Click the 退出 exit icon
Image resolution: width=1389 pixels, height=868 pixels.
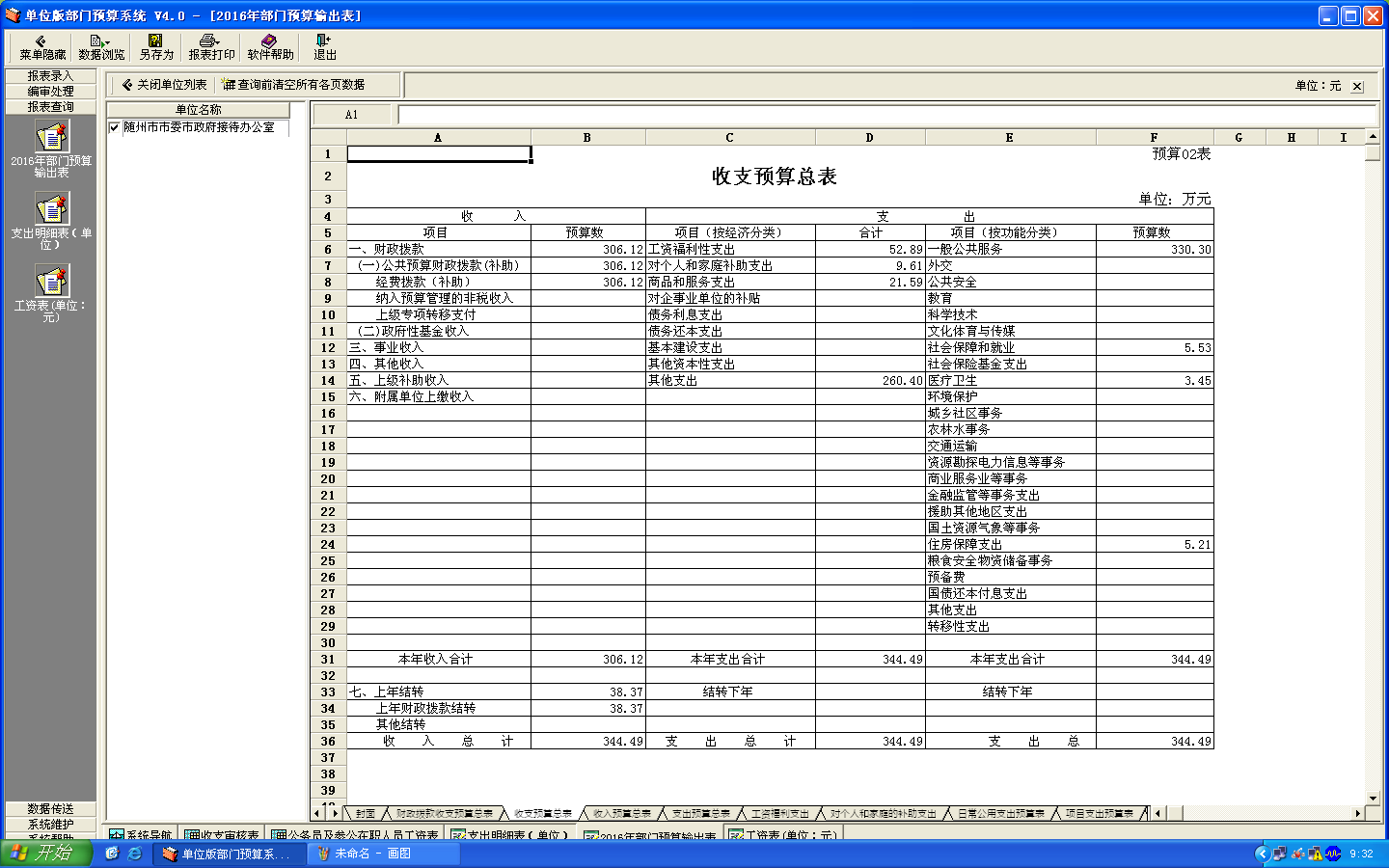[x=324, y=47]
